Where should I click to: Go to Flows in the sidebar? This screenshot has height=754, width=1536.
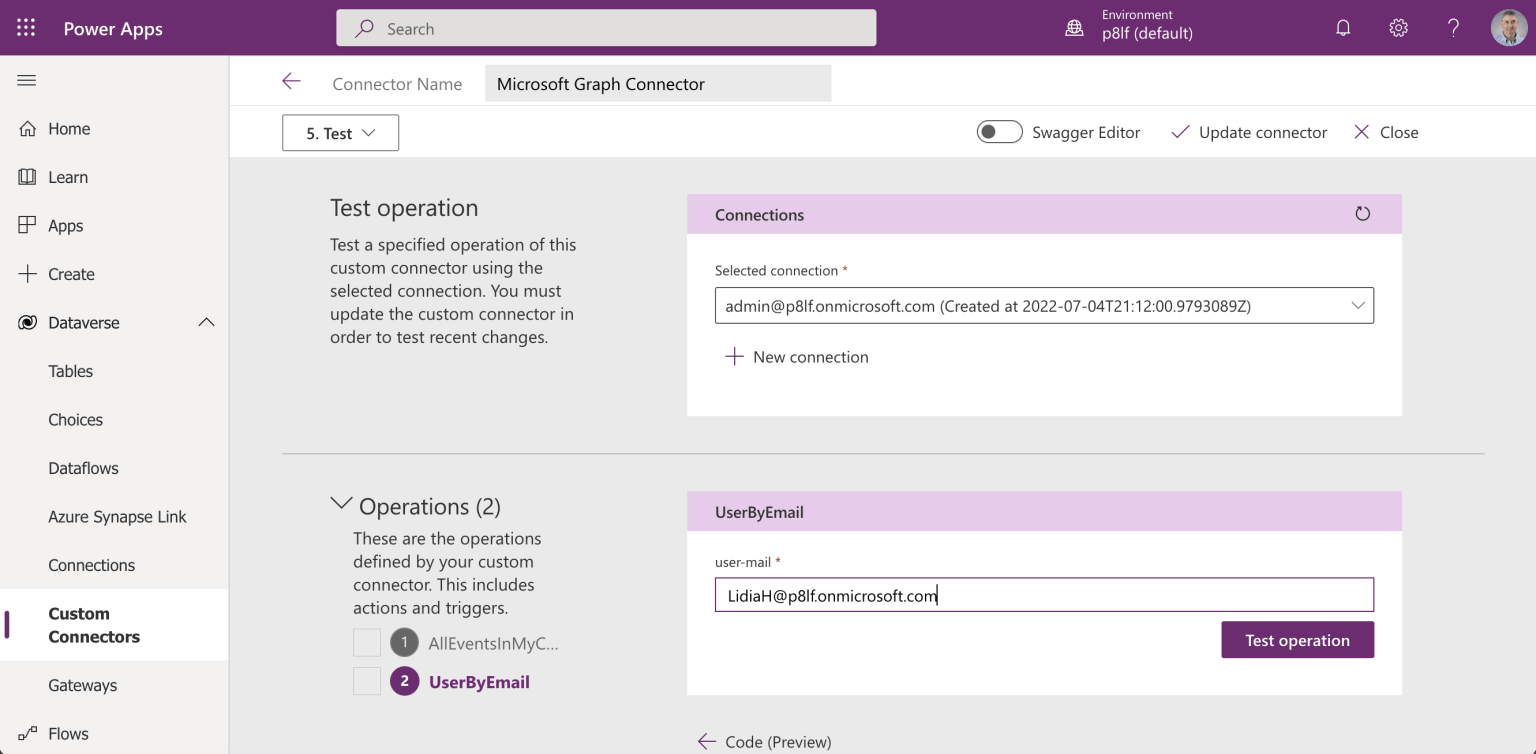coord(68,733)
